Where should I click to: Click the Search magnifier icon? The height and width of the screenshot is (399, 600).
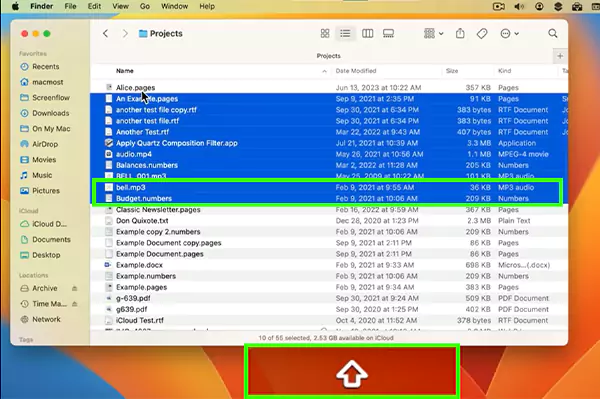(553, 34)
